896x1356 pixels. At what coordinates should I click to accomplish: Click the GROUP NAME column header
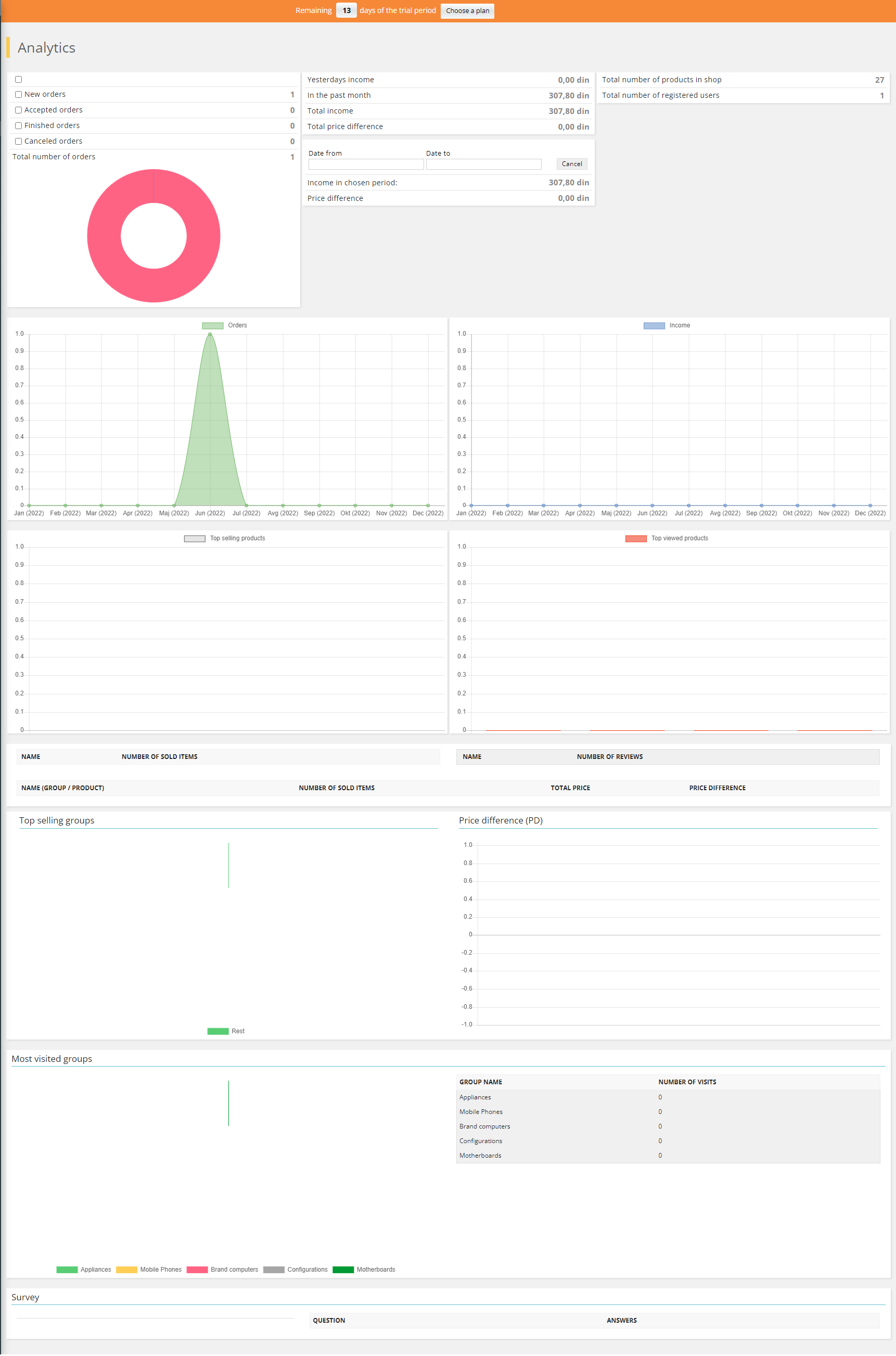coord(481,1082)
